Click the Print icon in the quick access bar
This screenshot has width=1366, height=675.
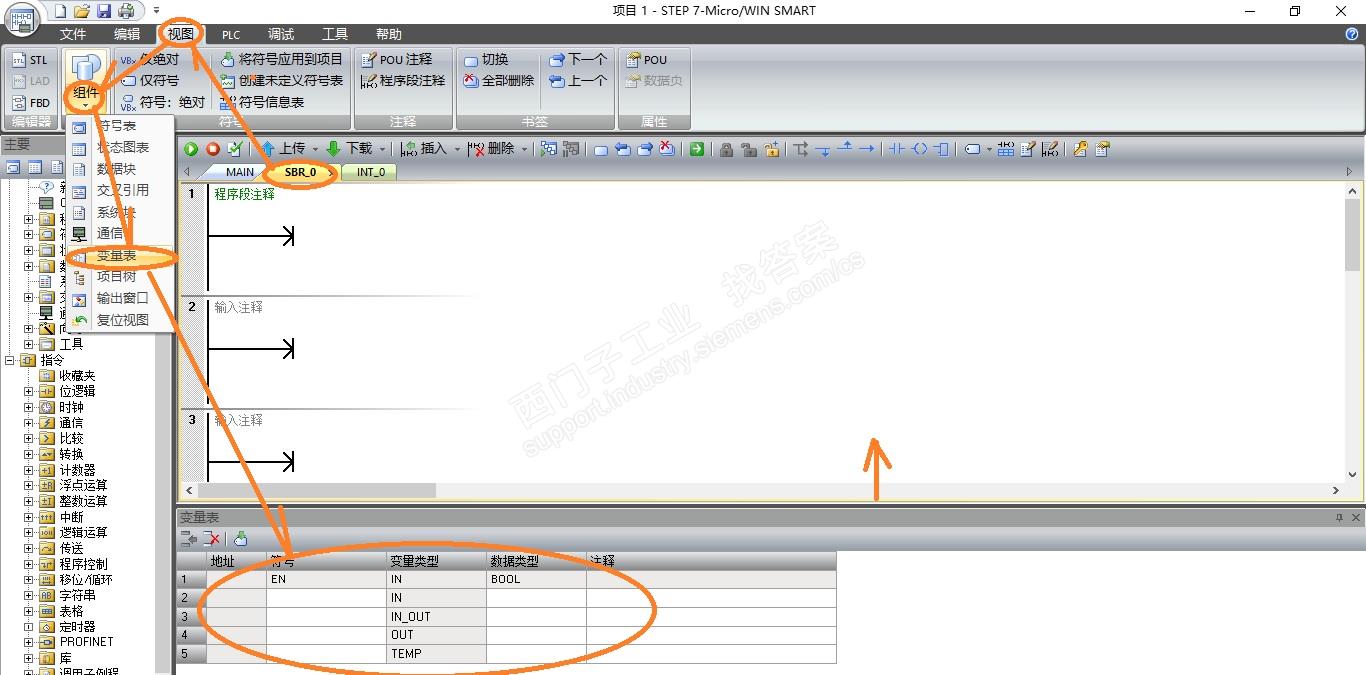pos(126,11)
